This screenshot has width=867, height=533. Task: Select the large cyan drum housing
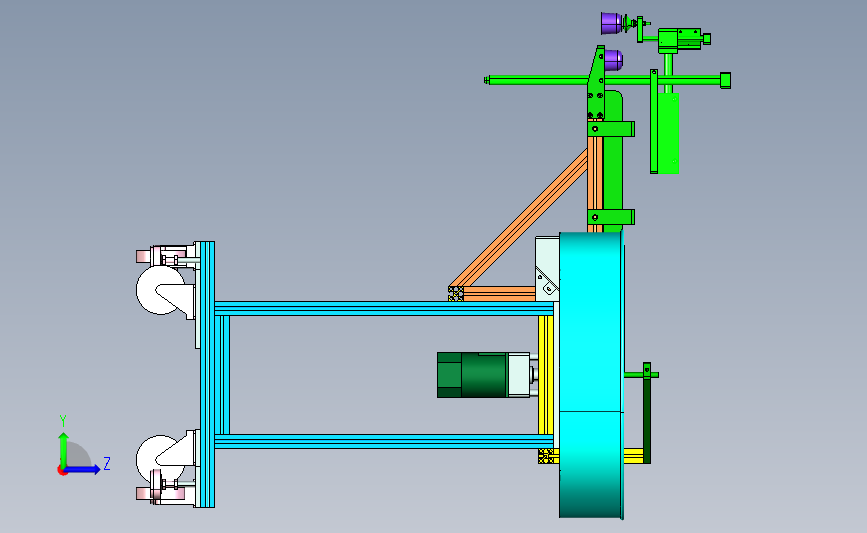tap(591, 375)
